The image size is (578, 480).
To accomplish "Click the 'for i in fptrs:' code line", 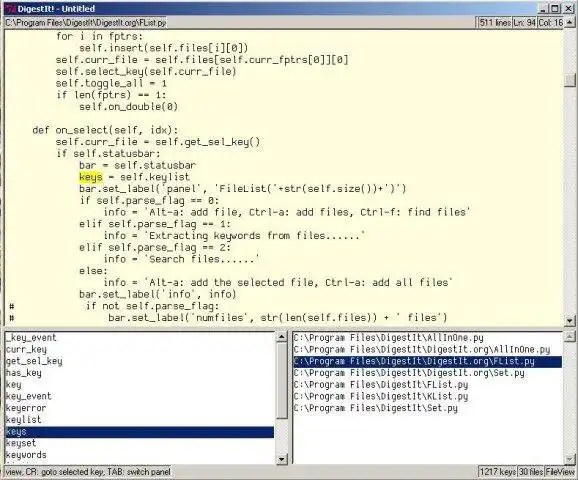I will (x=99, y=36).
